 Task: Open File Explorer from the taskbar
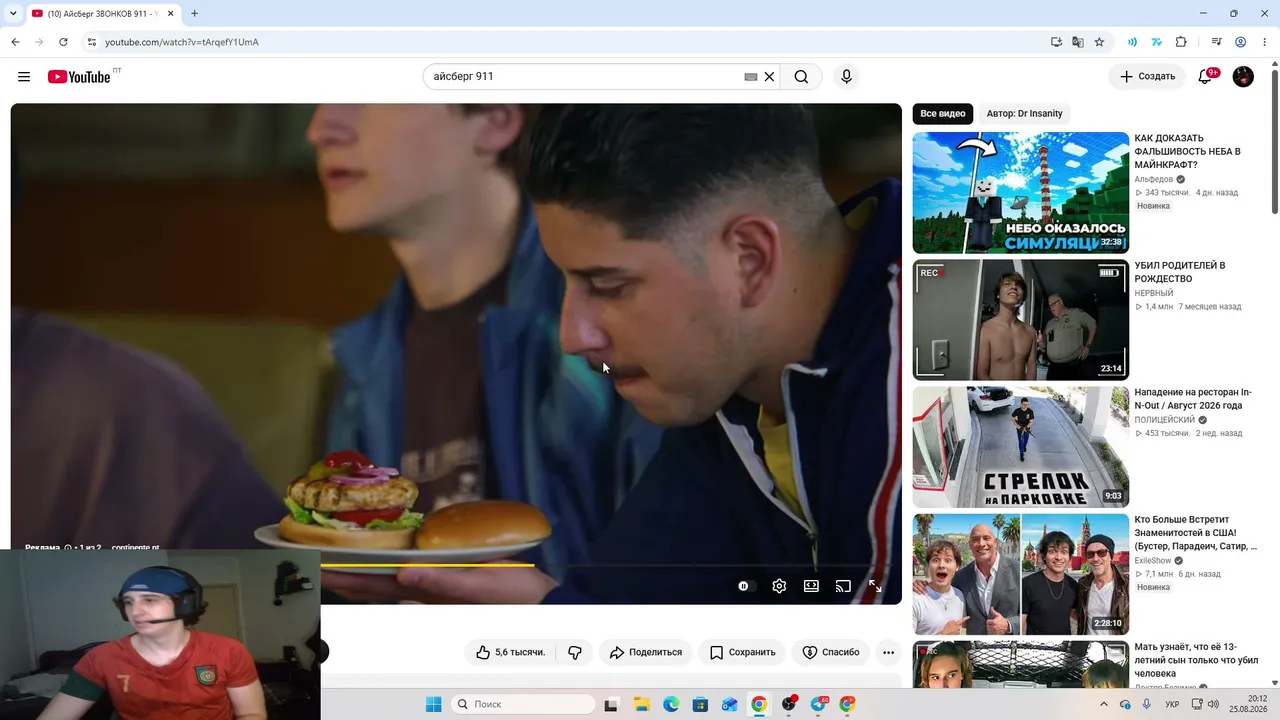pyautogui.click(x=641, y=704)
